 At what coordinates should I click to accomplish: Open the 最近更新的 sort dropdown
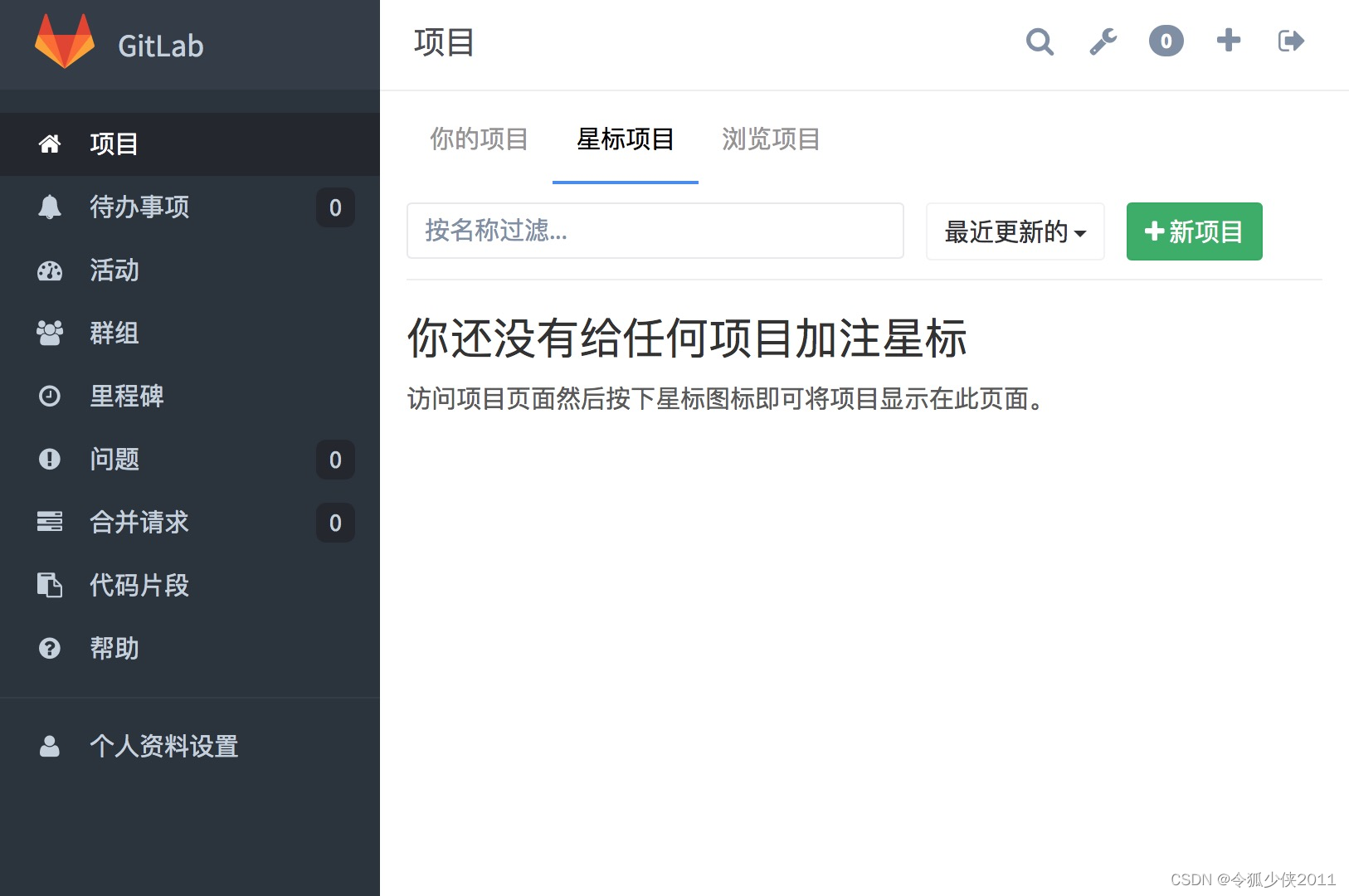pyautogui.click(x=1014, y=231)
